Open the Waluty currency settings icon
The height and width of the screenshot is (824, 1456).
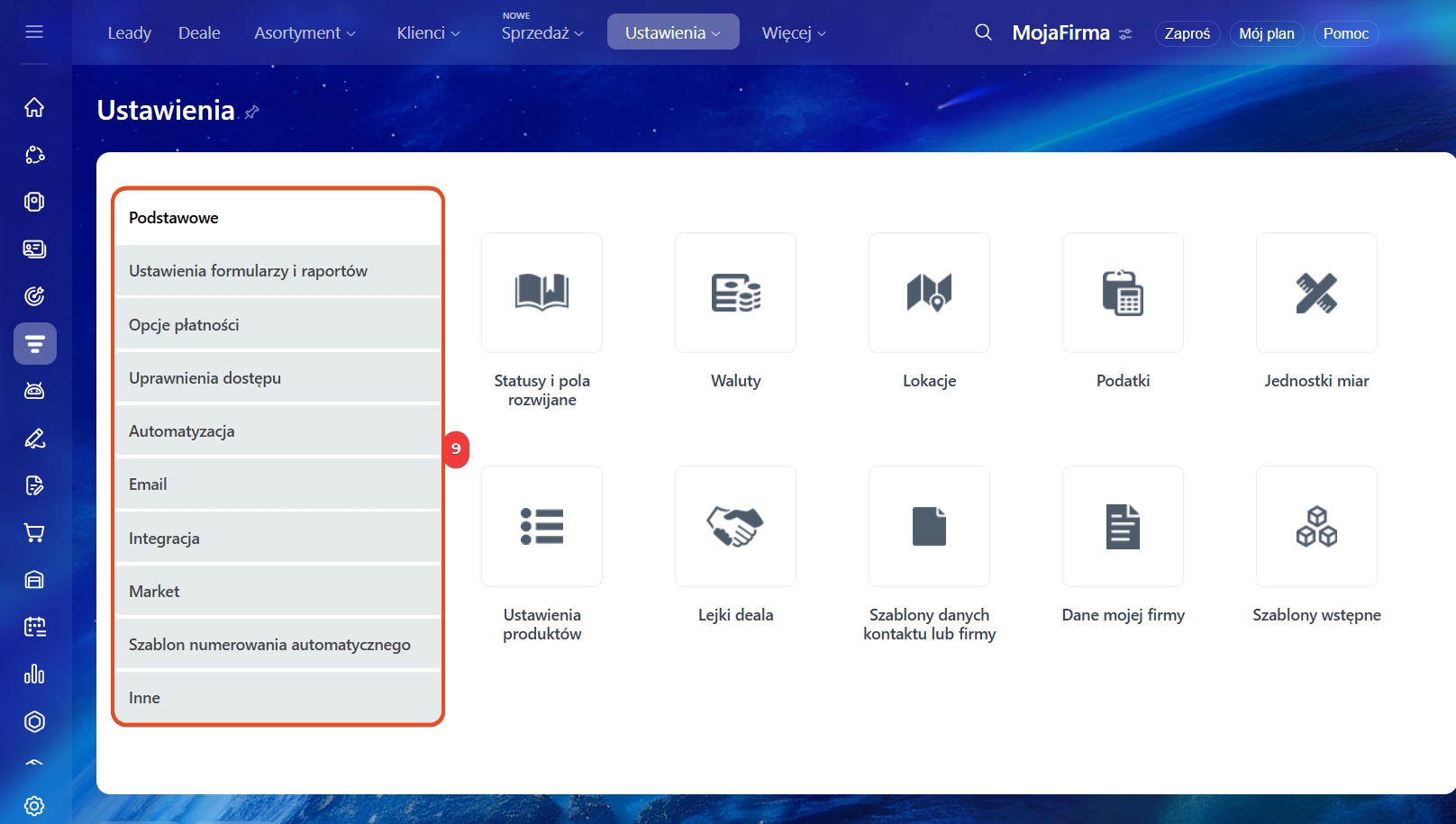point(735,293)
